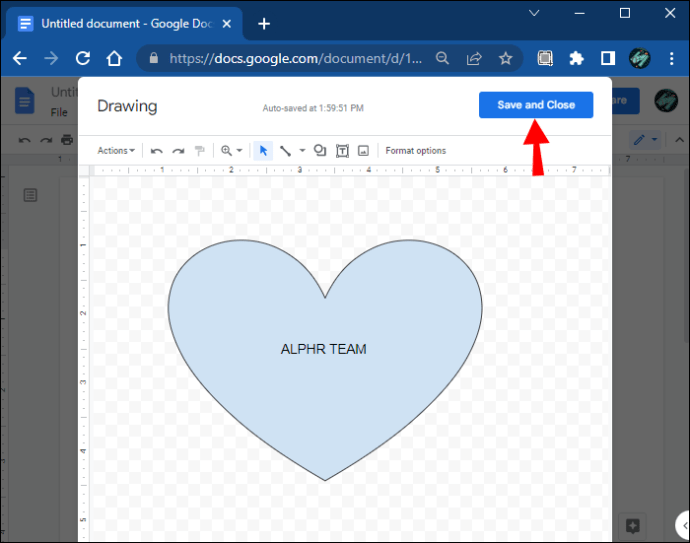Viewport: 690px width, 543px height.
Task: Show document outline icon in Docs
Action: click(x=30, y=195)
